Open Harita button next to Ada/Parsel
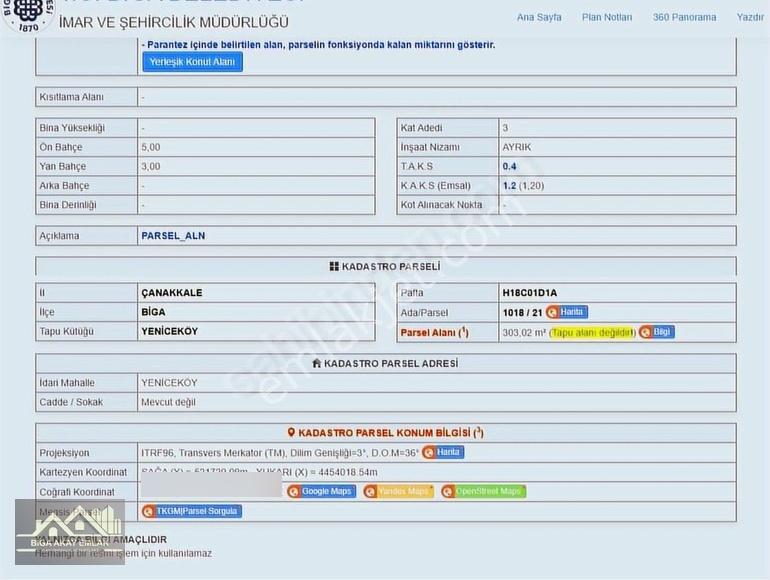Viewport: 770px width, 580px height. tap(567, 312)
